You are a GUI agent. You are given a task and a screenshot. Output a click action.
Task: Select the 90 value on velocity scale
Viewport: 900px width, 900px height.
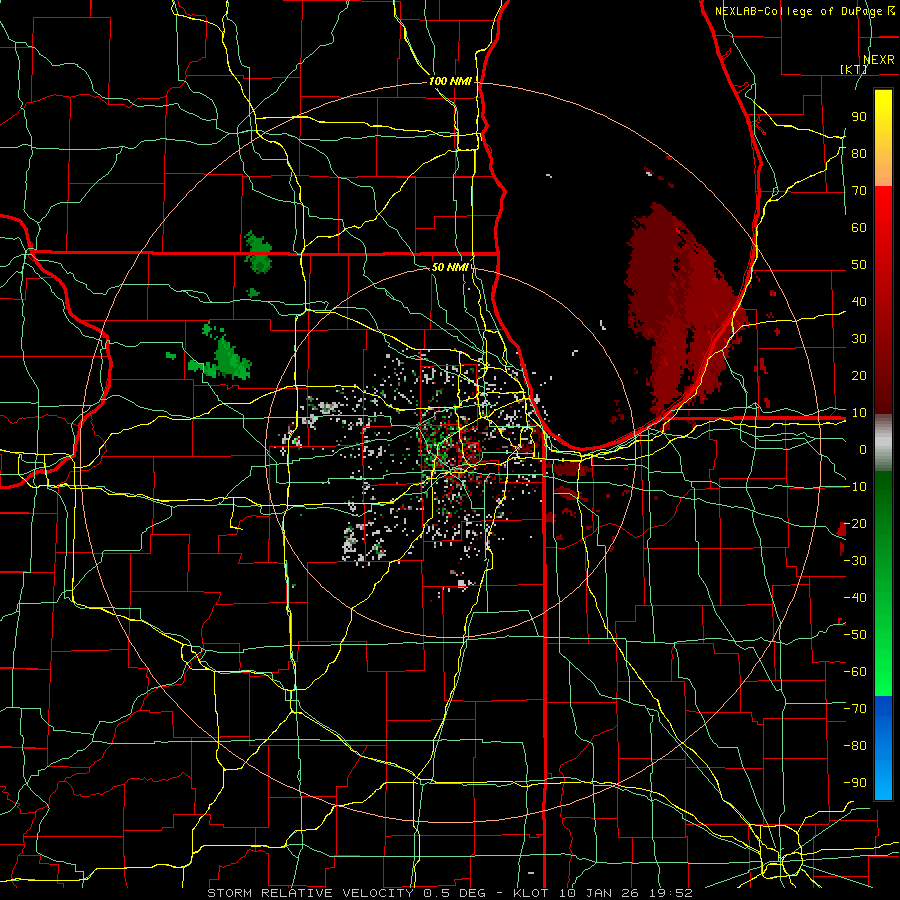(x=859, y=117)
